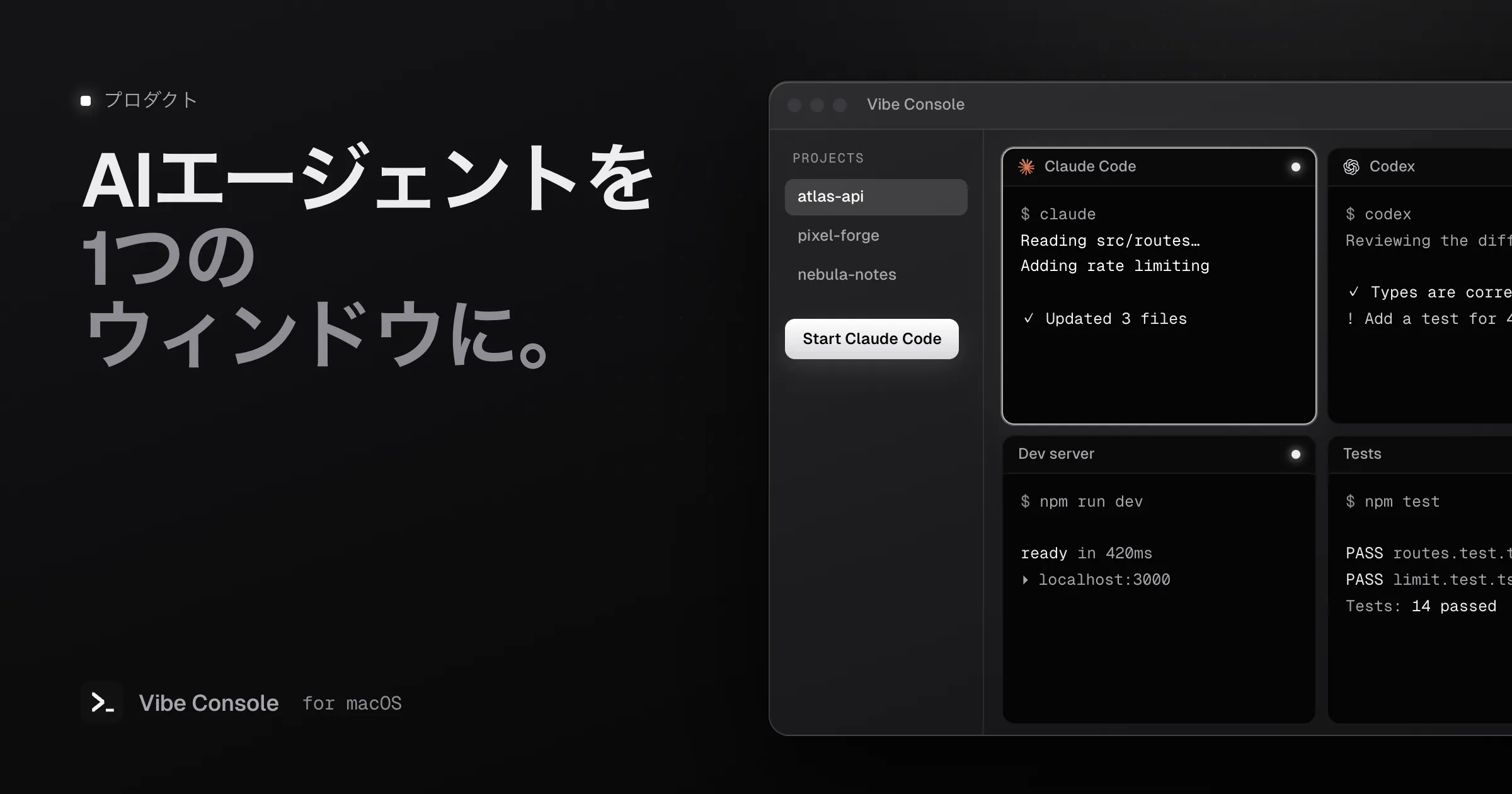Click the '$ claude' command line
This screenshot has height=794, width=1512.
1058,214
